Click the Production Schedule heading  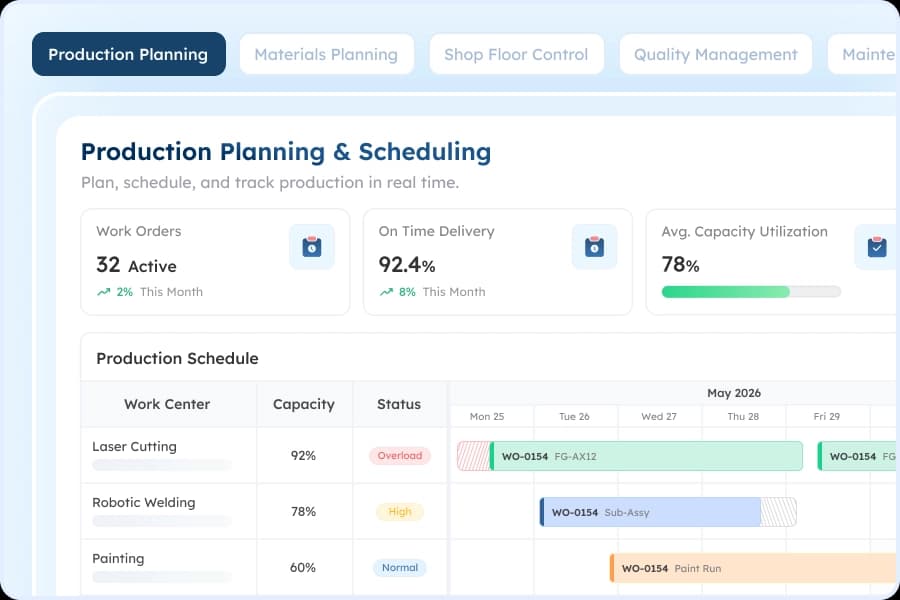click(x=177, y=358)
